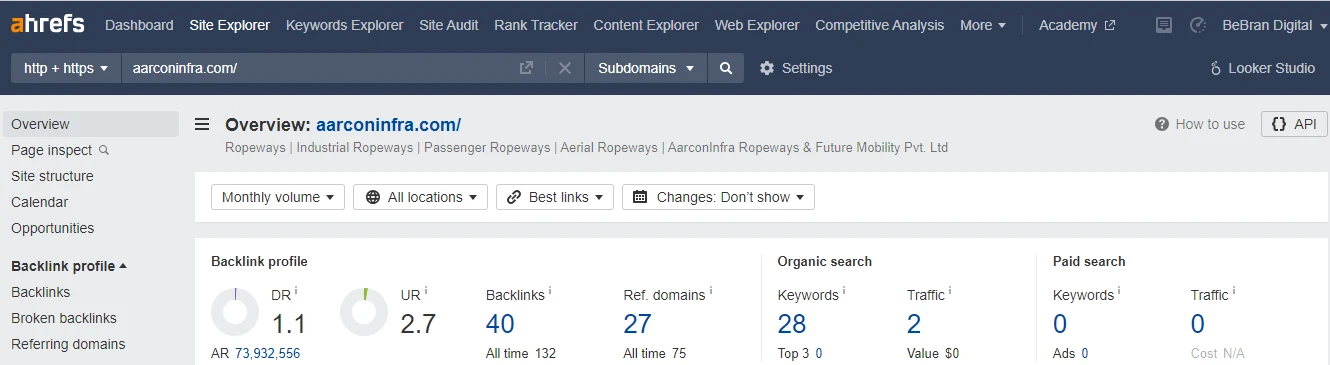This screenshot has width=1330, height=365.
Task: Click the organic Traffic value 2
Action: pos(914,324)
